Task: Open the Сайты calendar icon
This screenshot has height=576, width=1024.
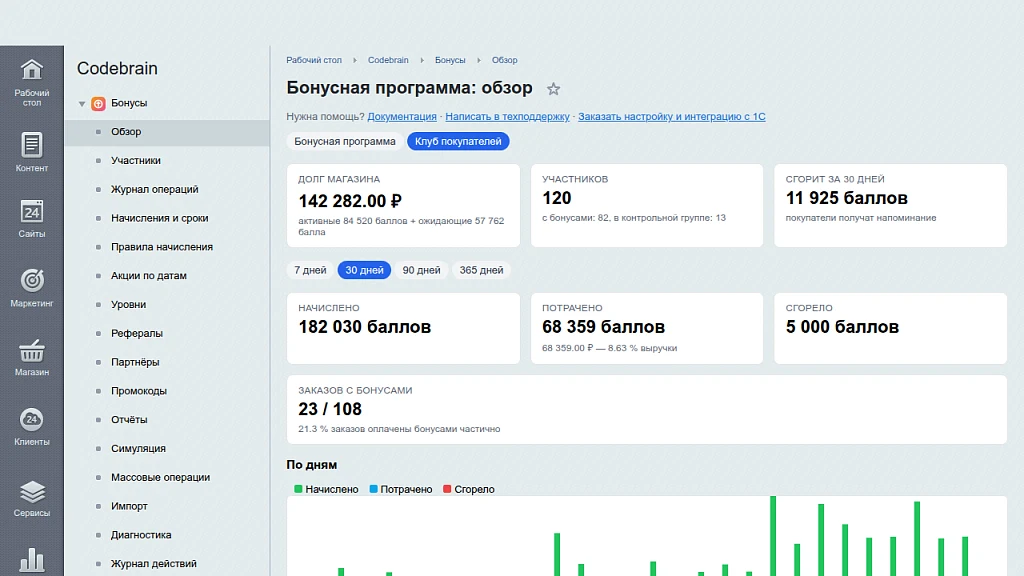Action: pos(31,212)
